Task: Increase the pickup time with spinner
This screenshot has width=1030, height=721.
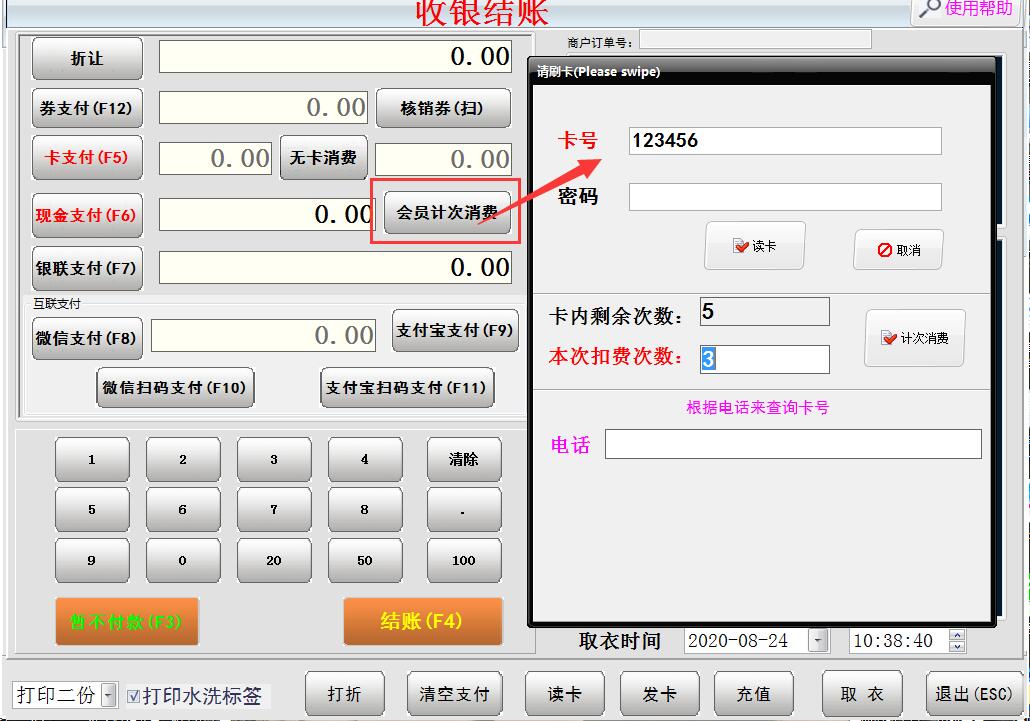Action: click(x=957, y=635)
